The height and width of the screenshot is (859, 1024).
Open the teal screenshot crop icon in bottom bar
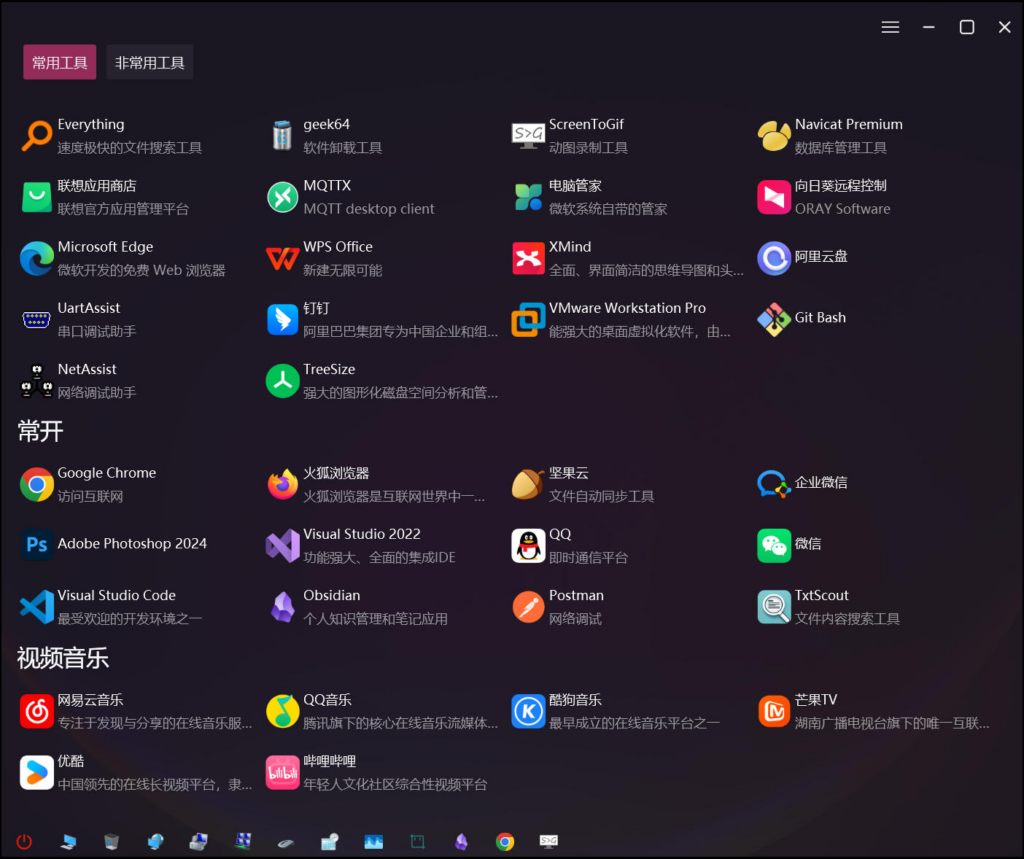[417, 841]
